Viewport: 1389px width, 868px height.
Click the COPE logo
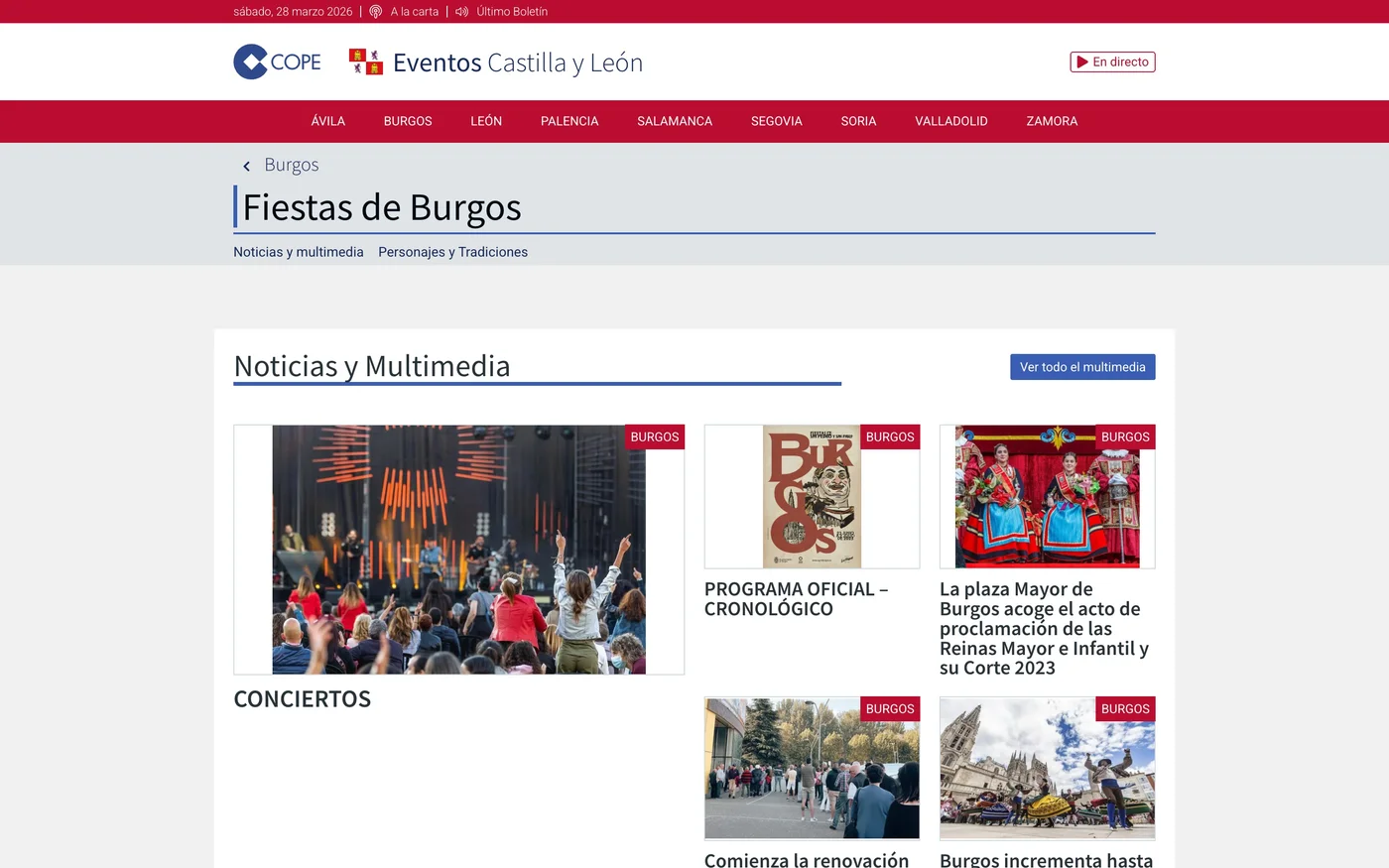click(277, 61)
